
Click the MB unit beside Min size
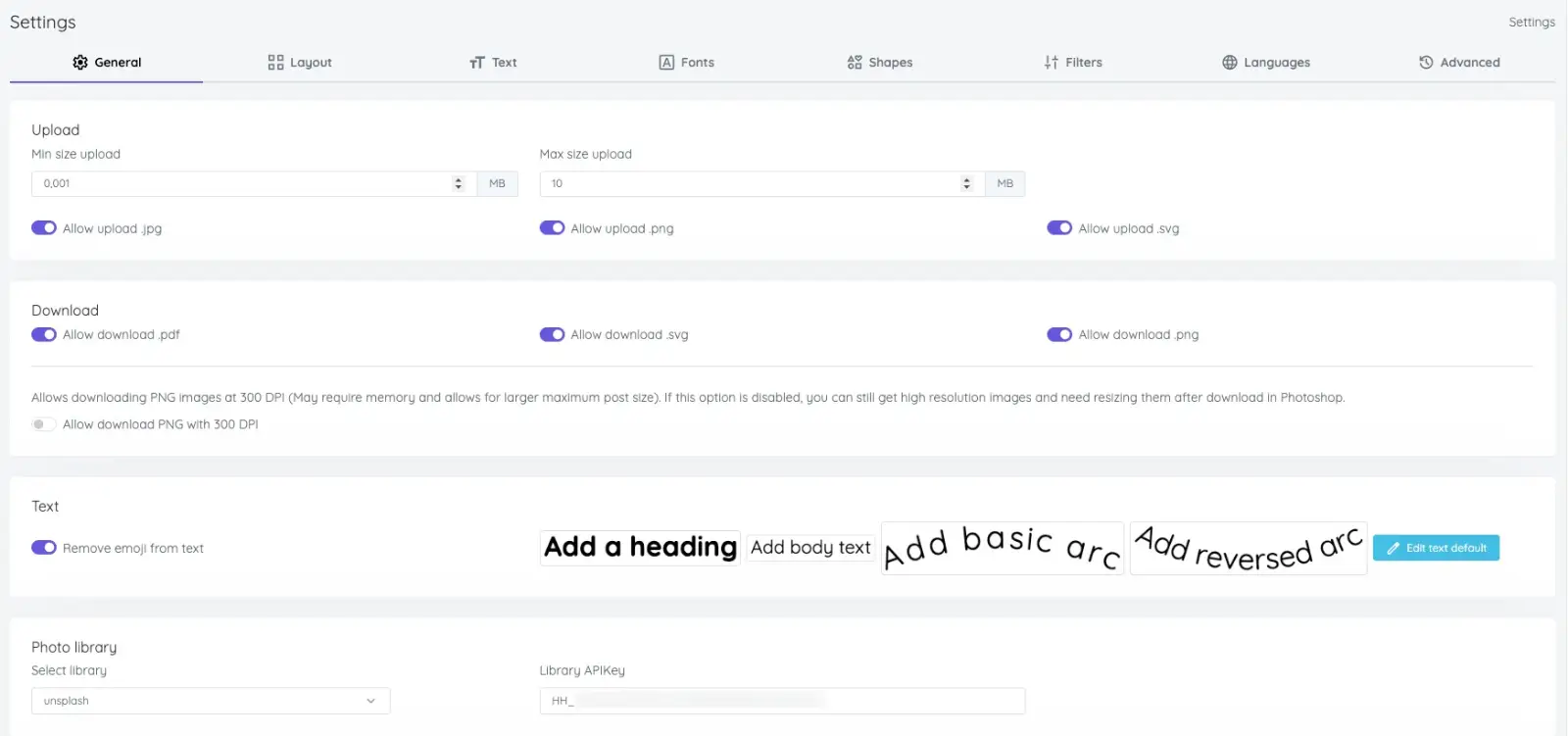point(497,183)
